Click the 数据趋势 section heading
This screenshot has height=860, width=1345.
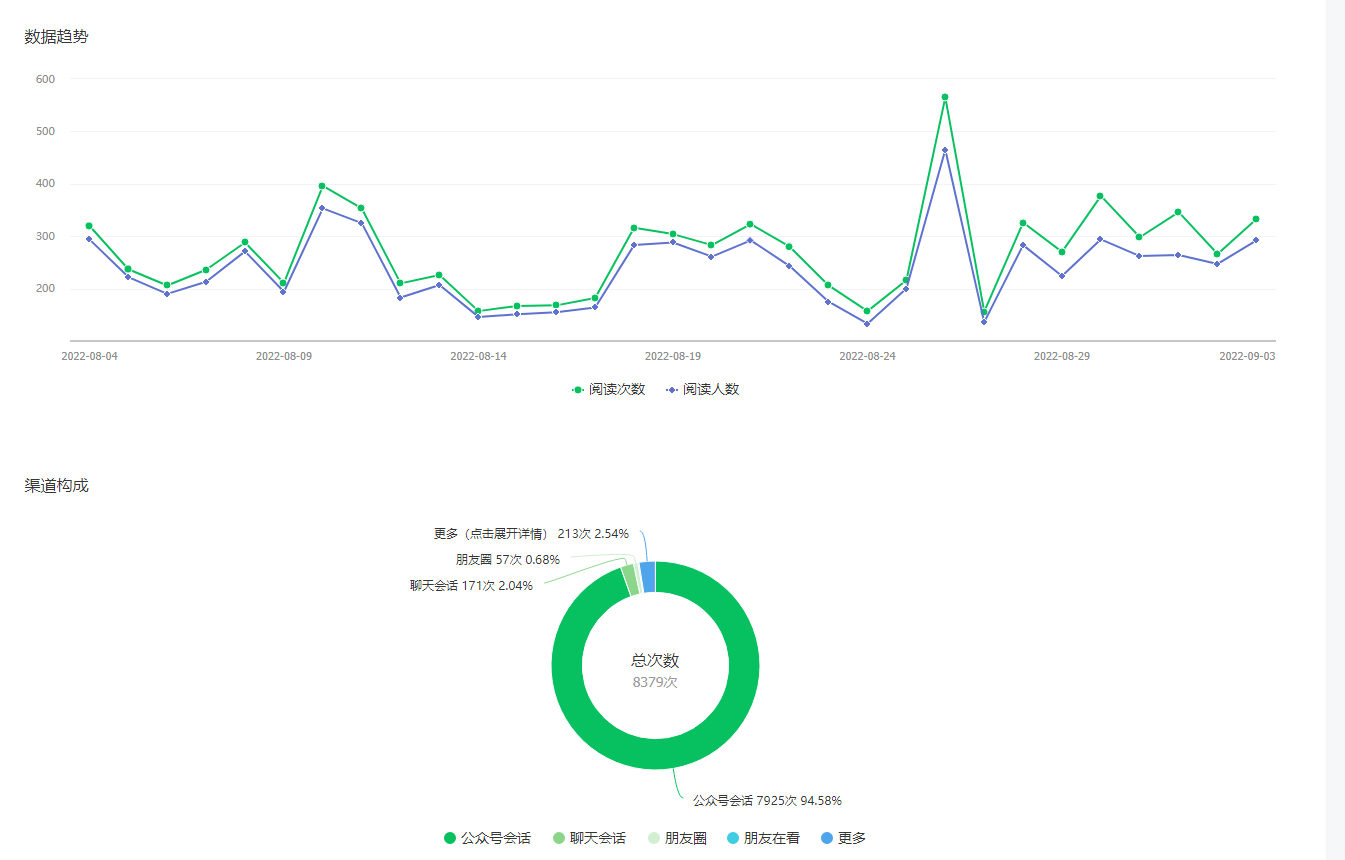pos(56,37)
